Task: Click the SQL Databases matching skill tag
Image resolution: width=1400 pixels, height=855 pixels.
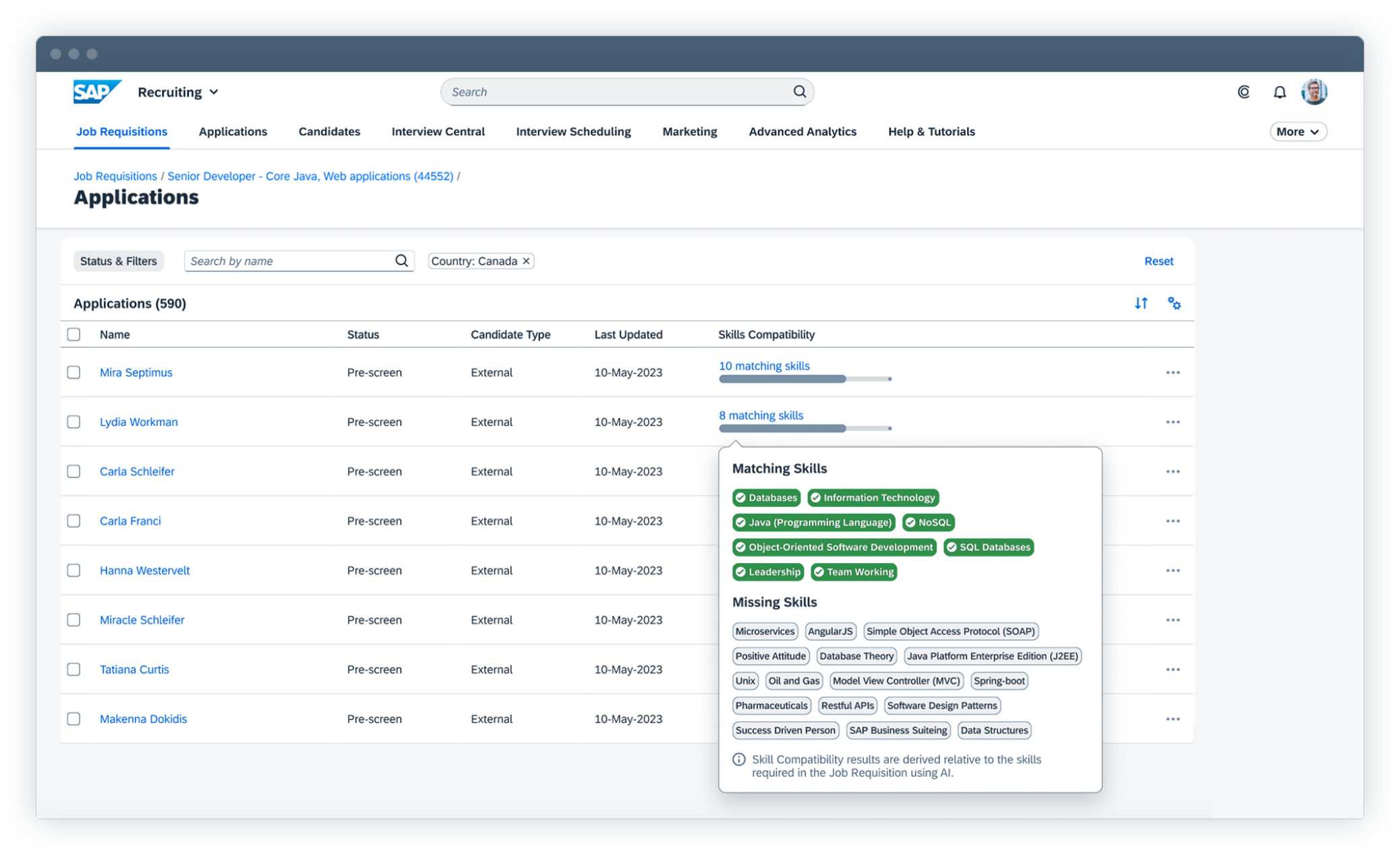Action: (x=988, y=547)
